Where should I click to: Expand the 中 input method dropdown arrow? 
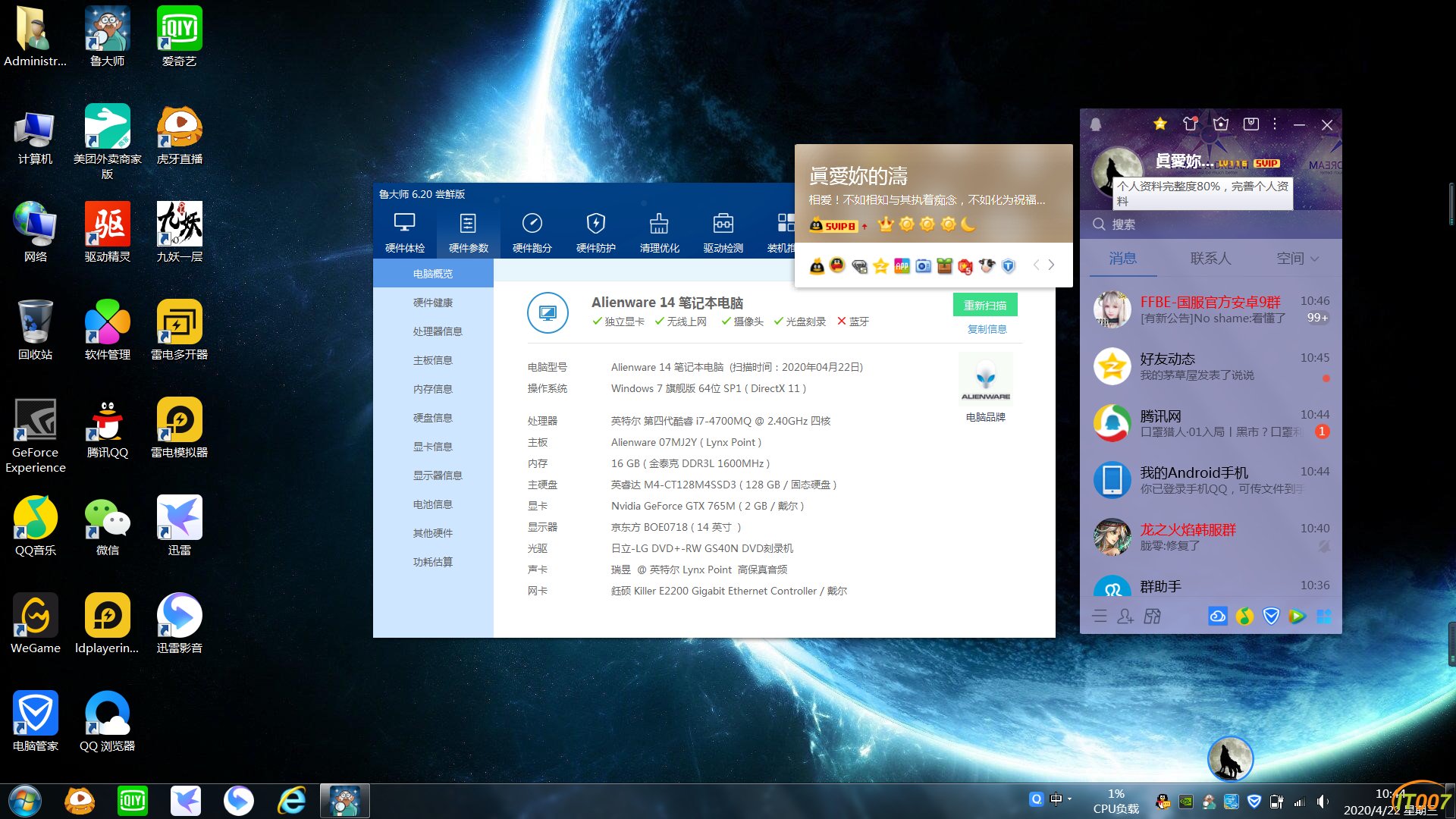[1069, 799]
